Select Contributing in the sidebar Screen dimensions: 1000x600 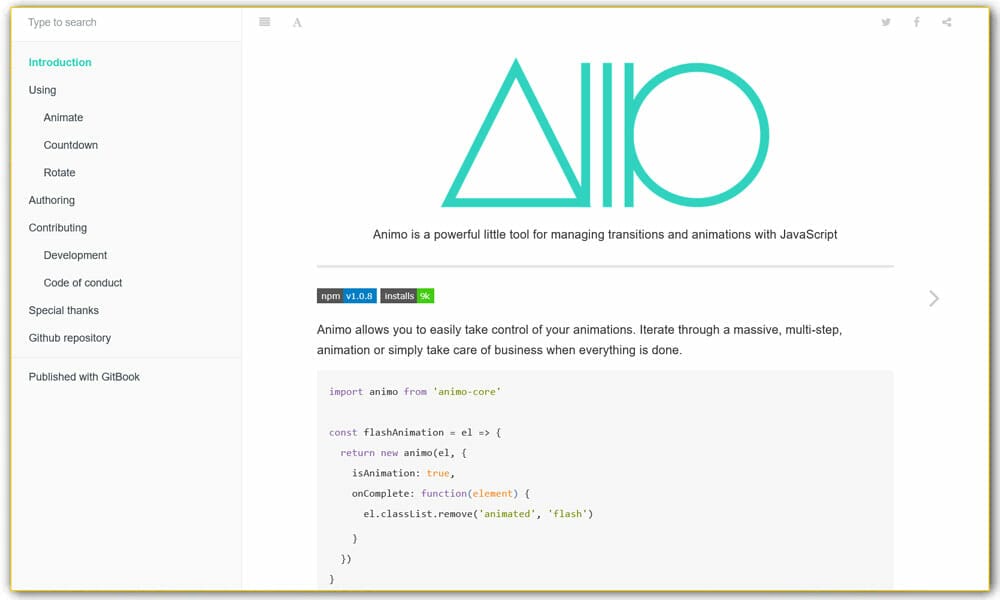pos(57,227)
